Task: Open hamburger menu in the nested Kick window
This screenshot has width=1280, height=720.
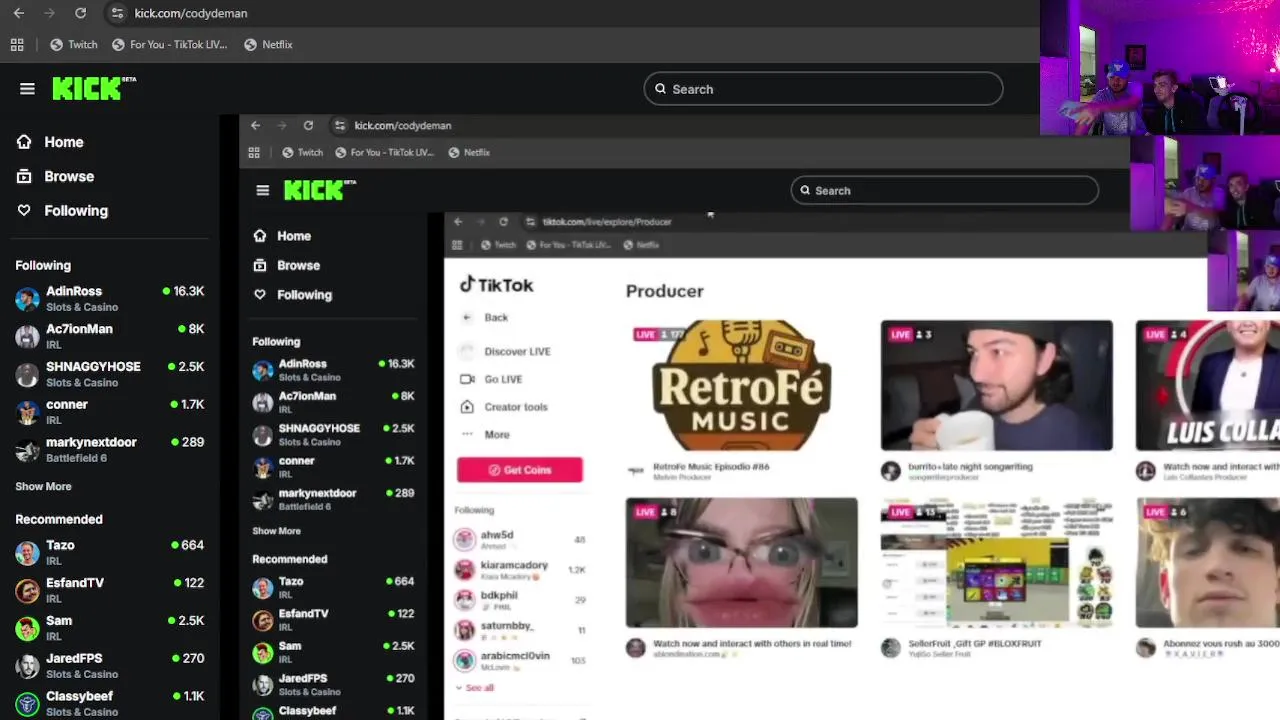Action: point(263,190)
